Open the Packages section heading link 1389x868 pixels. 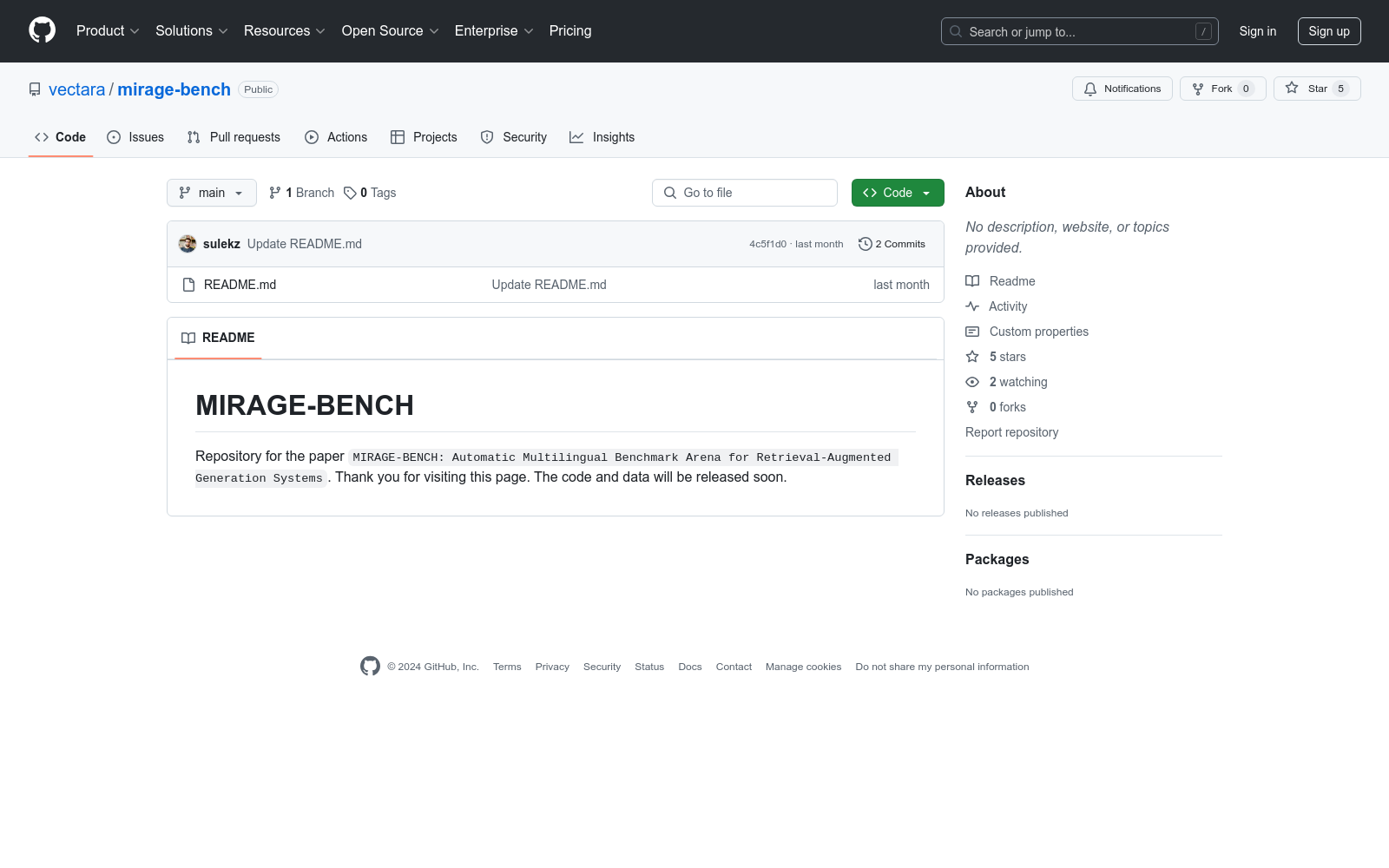click(997, 559)
